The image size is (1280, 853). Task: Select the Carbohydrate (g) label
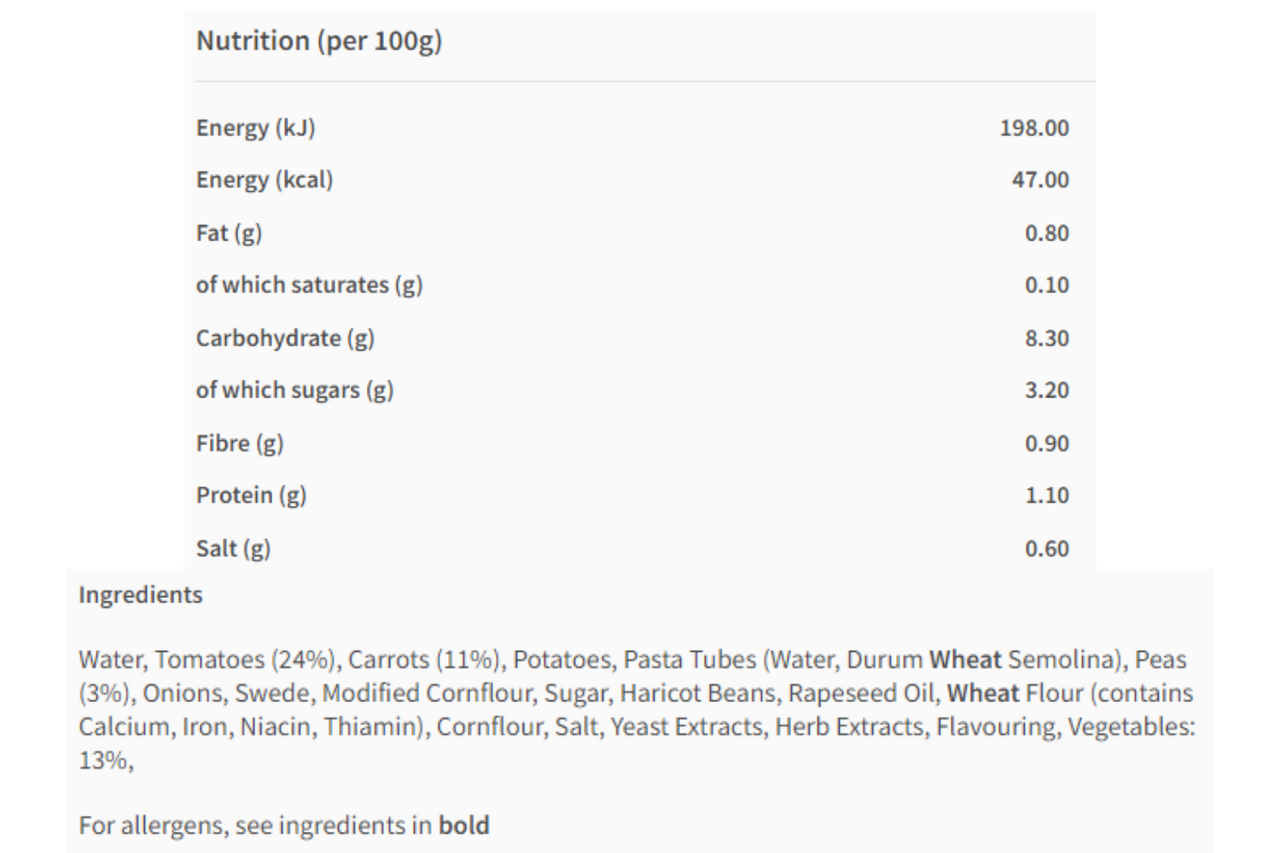pyautogui.click(x=285, y=338)
